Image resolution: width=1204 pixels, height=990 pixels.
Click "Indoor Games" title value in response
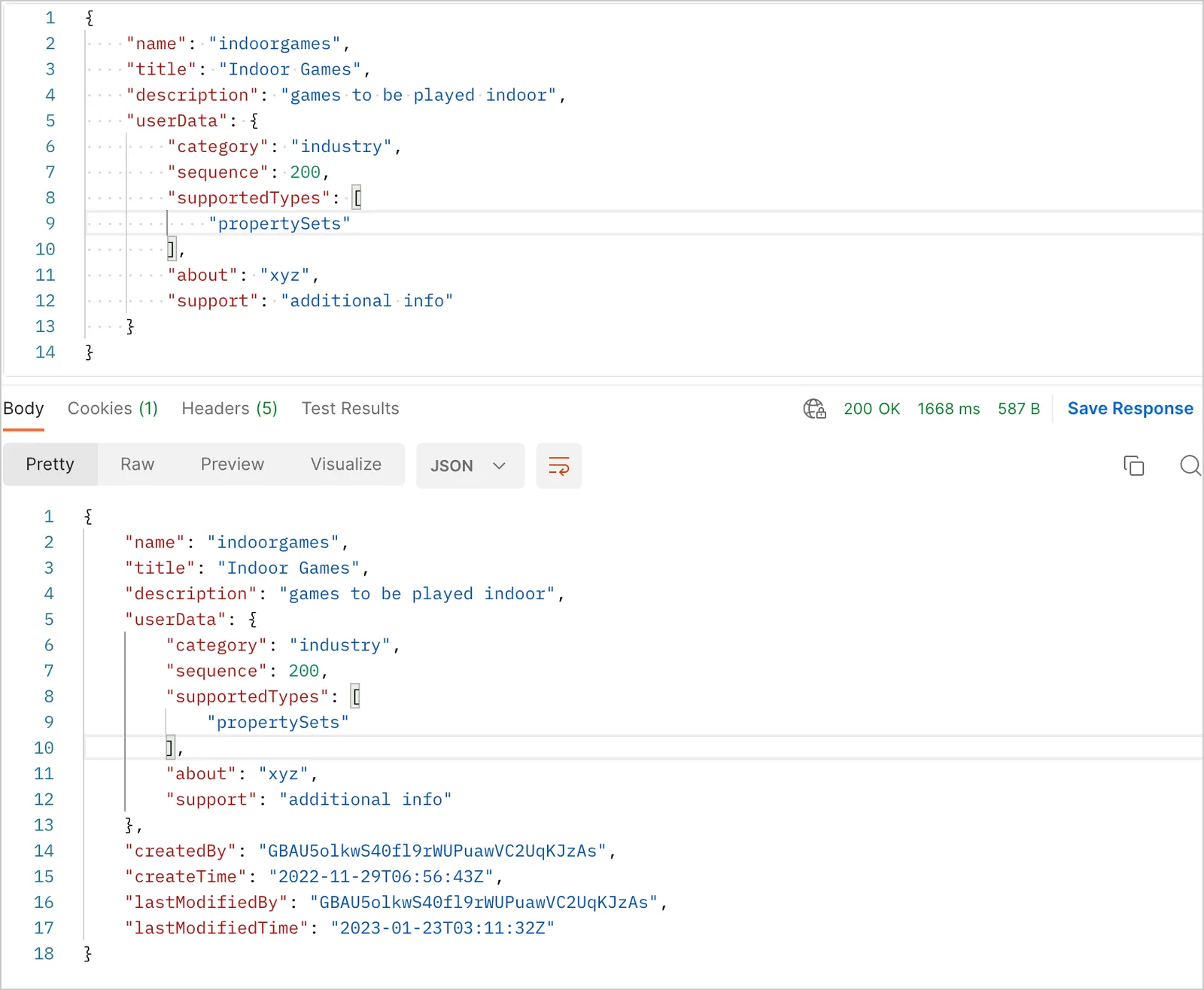tap(288, 568)
